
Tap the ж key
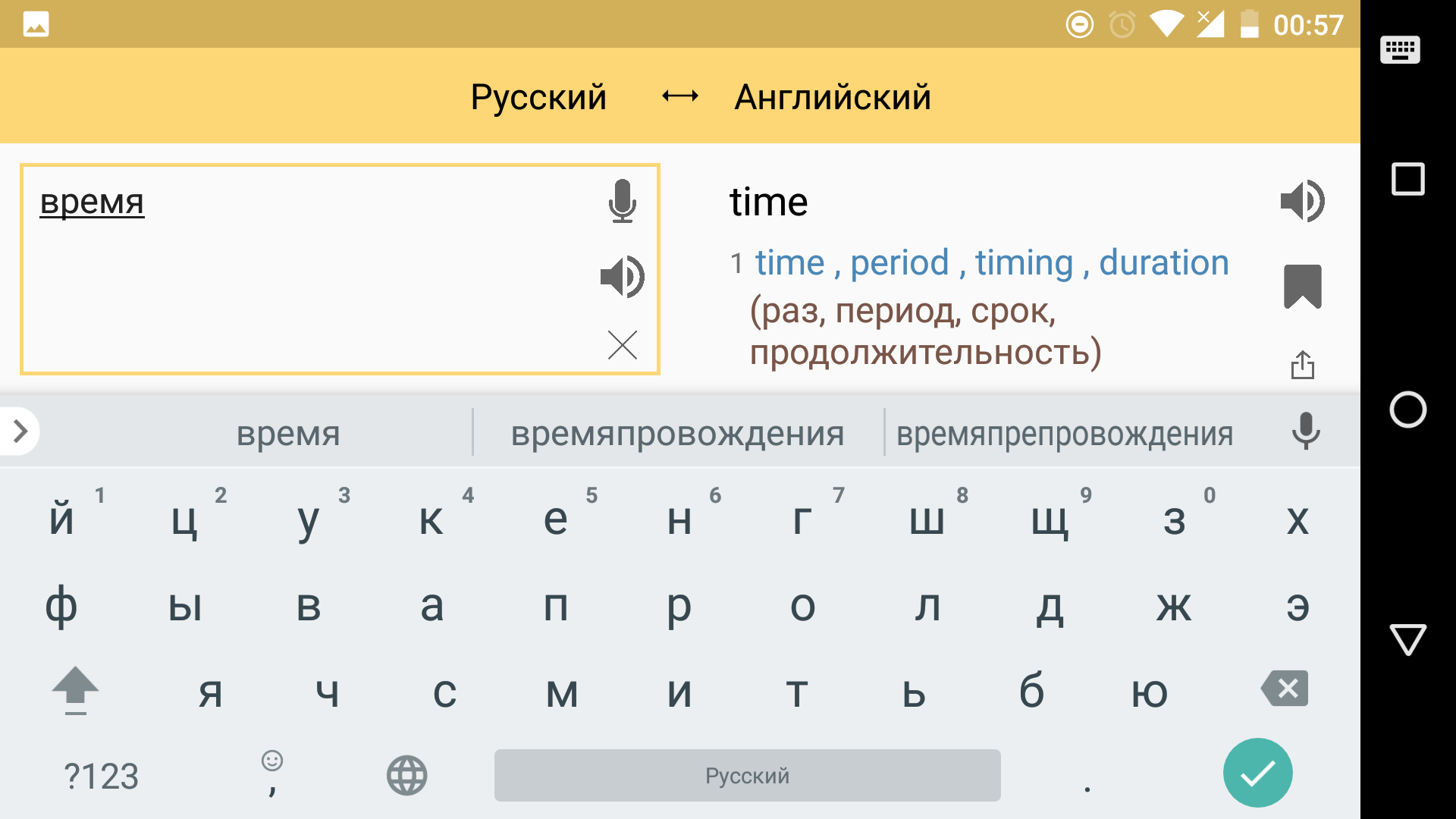tap(1174, 606)
